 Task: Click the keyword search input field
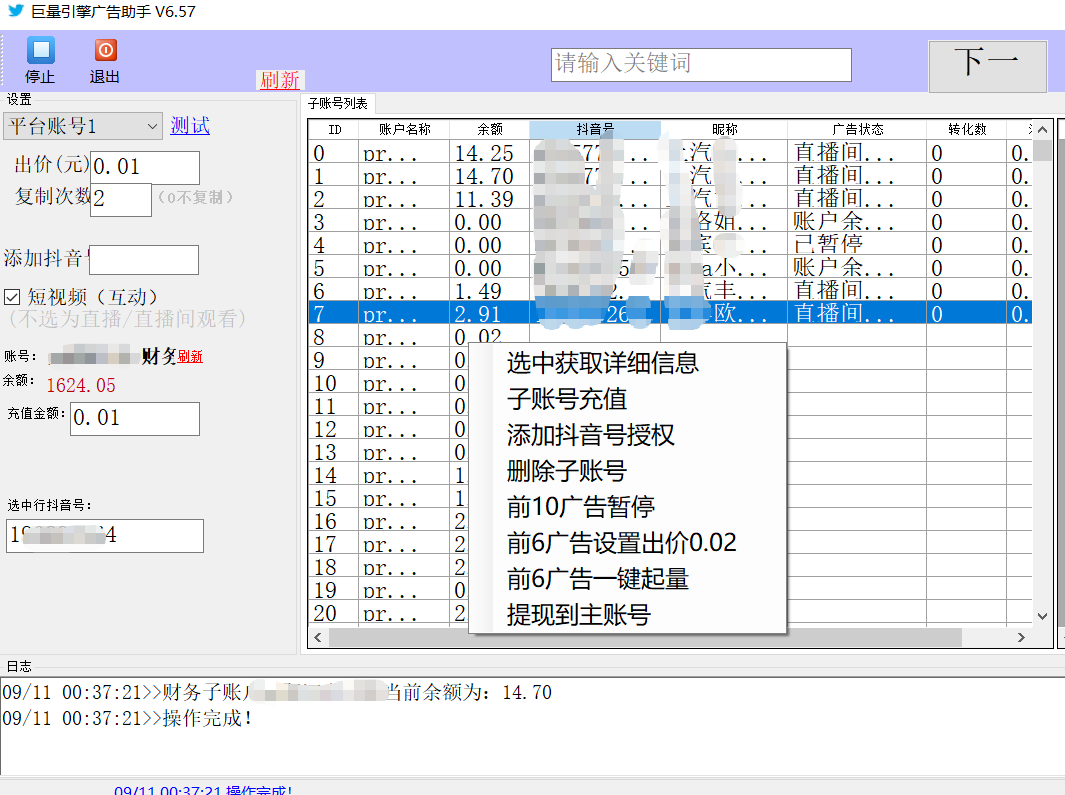701,64
